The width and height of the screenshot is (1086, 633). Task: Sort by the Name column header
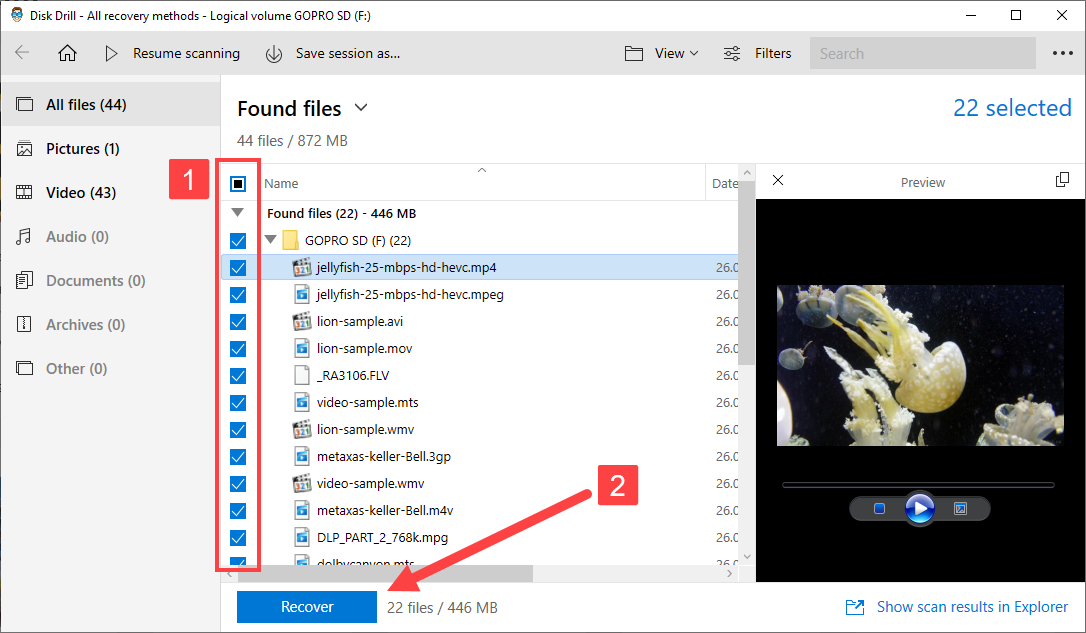coord(281,184)
